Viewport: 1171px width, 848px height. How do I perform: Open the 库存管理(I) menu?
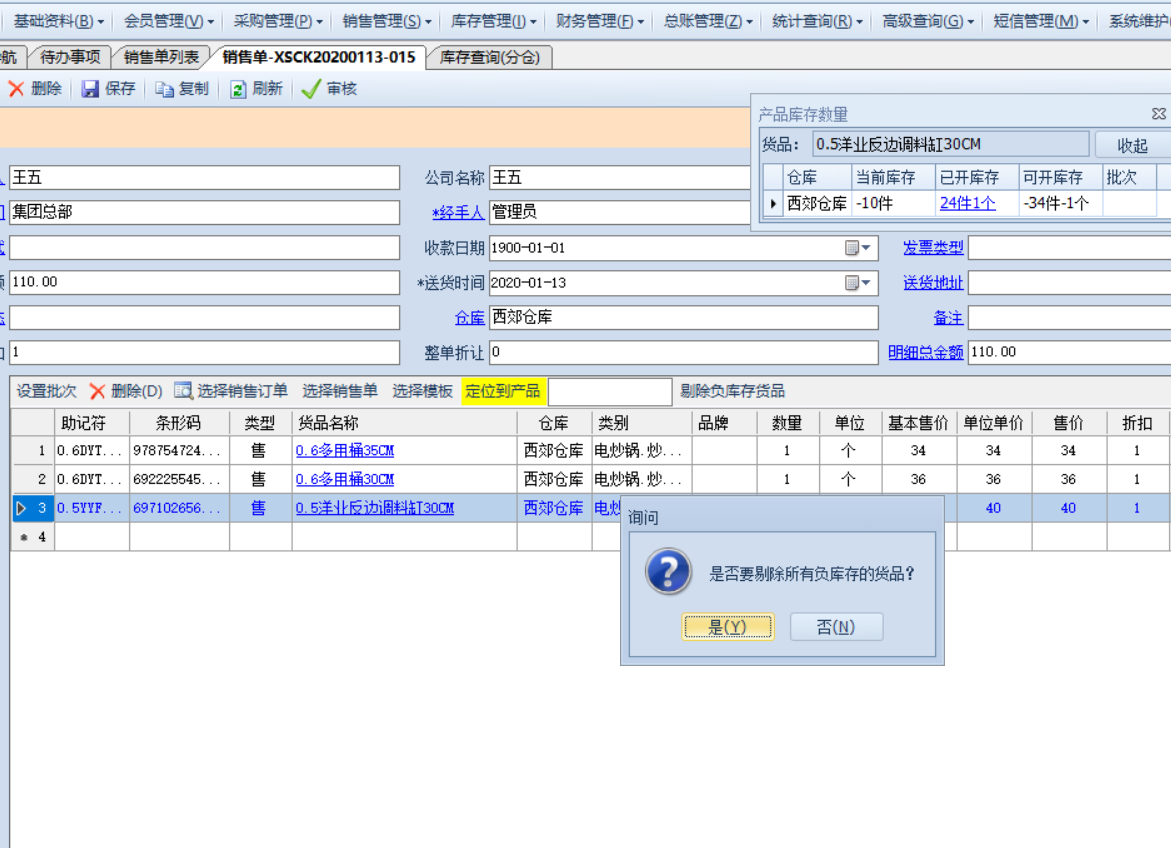click(494, 21)
